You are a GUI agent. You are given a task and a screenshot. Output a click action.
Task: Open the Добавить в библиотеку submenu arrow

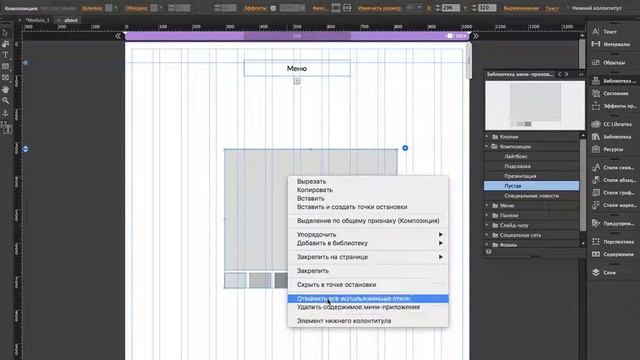point(441,243)
